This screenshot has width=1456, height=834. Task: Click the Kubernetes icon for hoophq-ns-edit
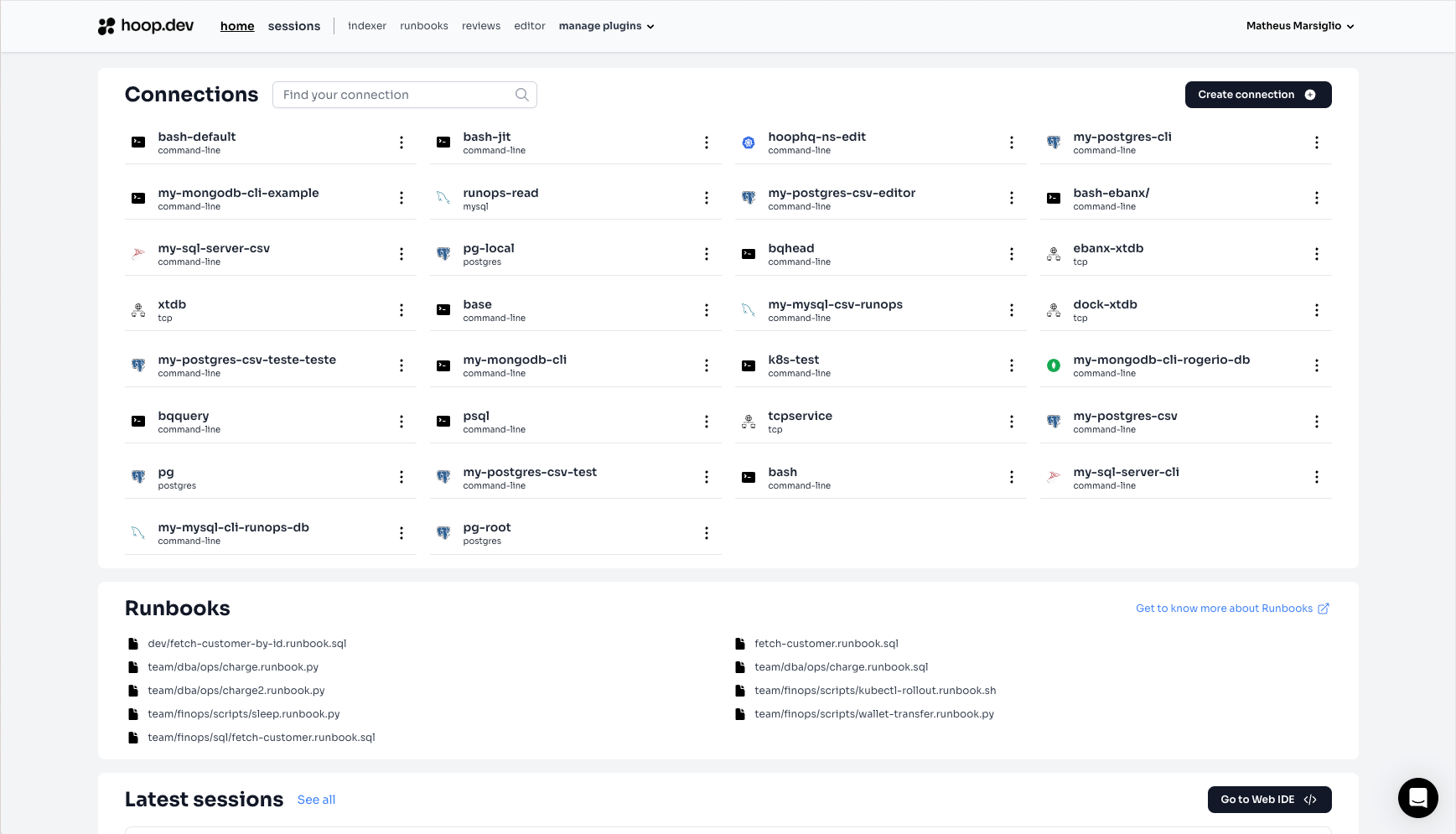[x=749, y=142]
